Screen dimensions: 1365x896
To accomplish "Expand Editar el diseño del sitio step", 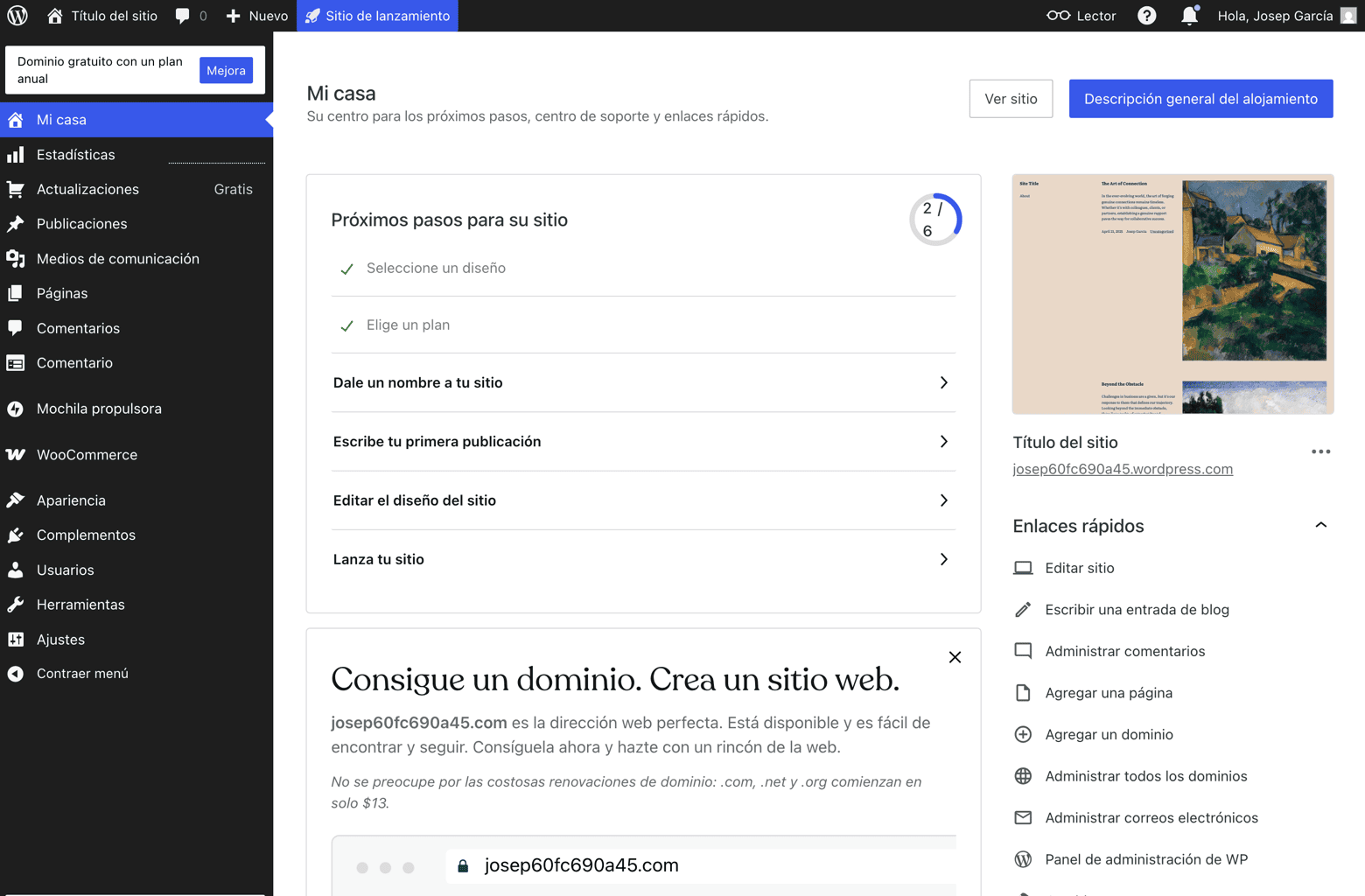I will click(x=643, y=500).
